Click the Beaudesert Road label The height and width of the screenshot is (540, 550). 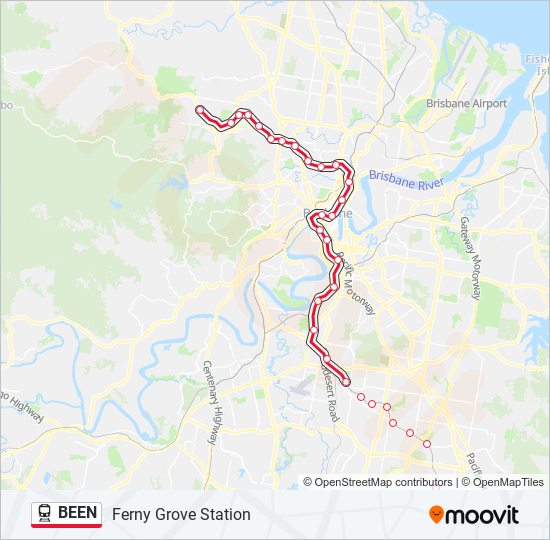tap(330, 393)
